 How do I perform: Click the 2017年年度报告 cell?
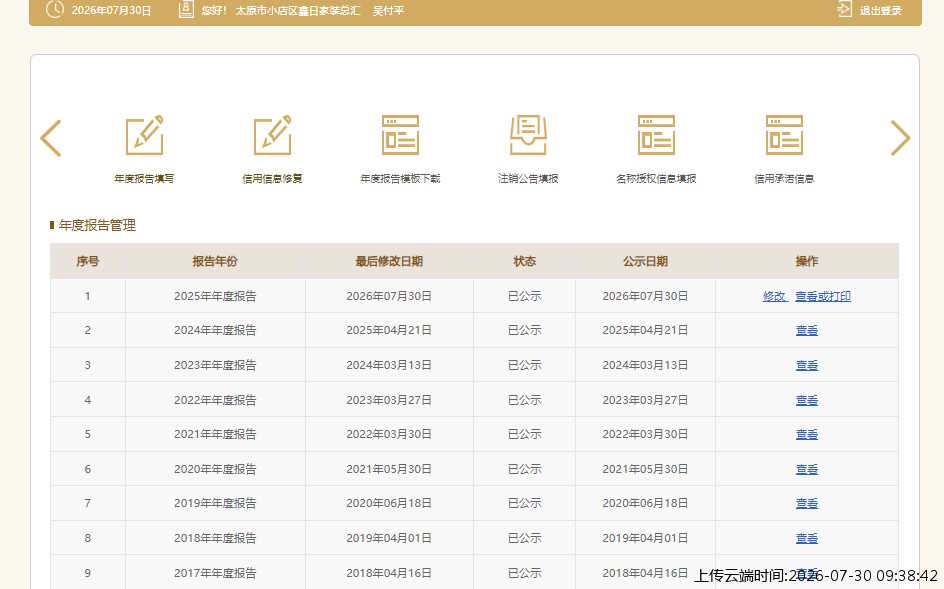215,573
